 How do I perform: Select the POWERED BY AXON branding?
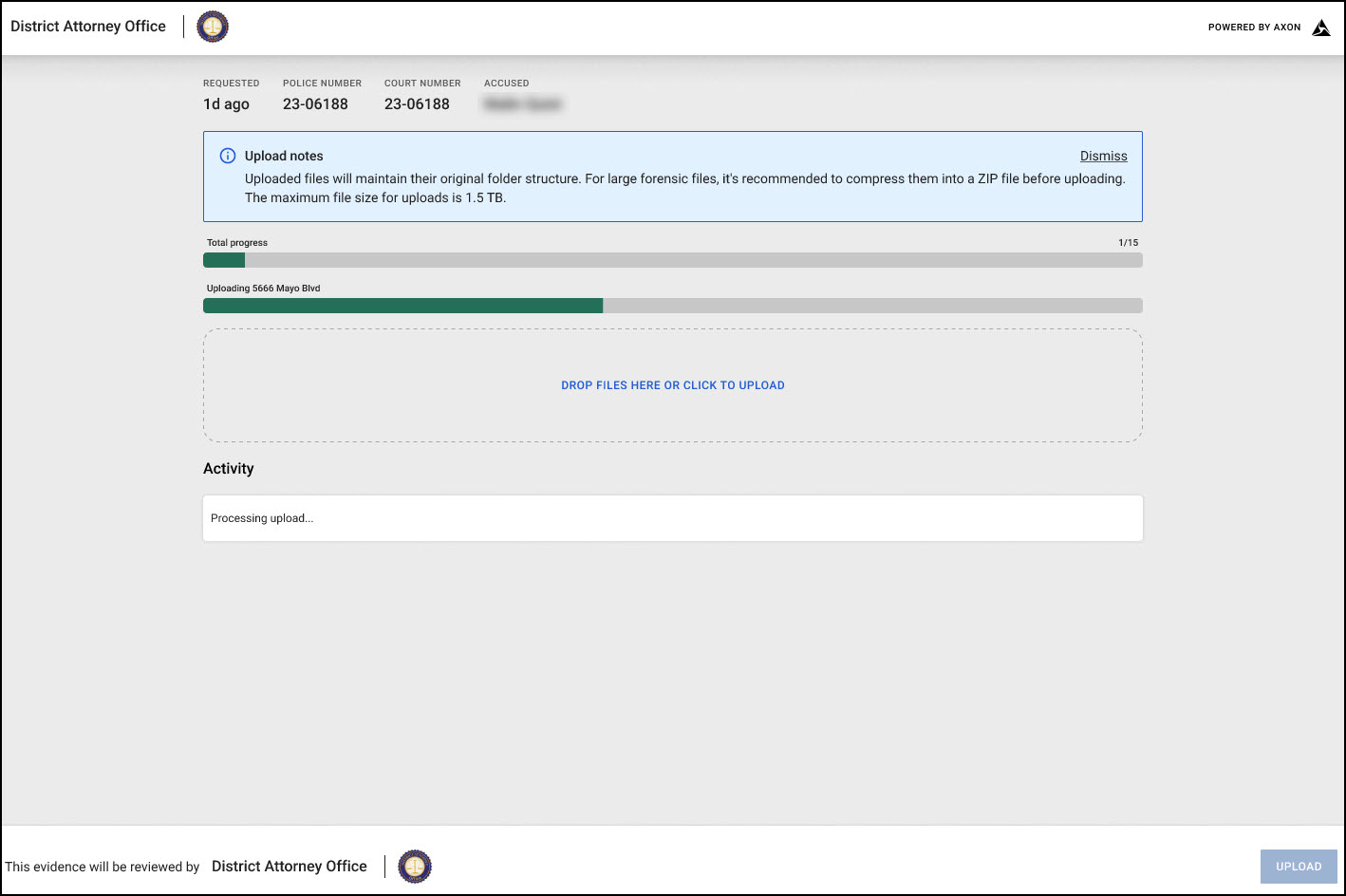coord(1255,28)
